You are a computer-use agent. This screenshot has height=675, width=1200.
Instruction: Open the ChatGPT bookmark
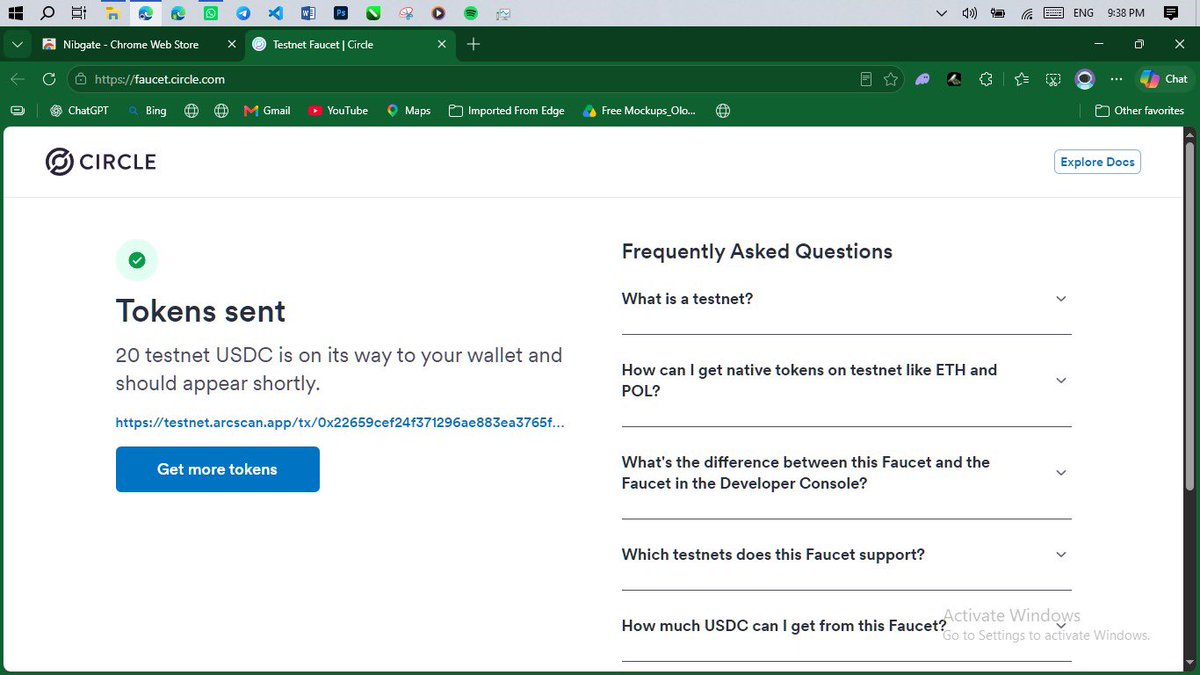[x=78, y=111]
